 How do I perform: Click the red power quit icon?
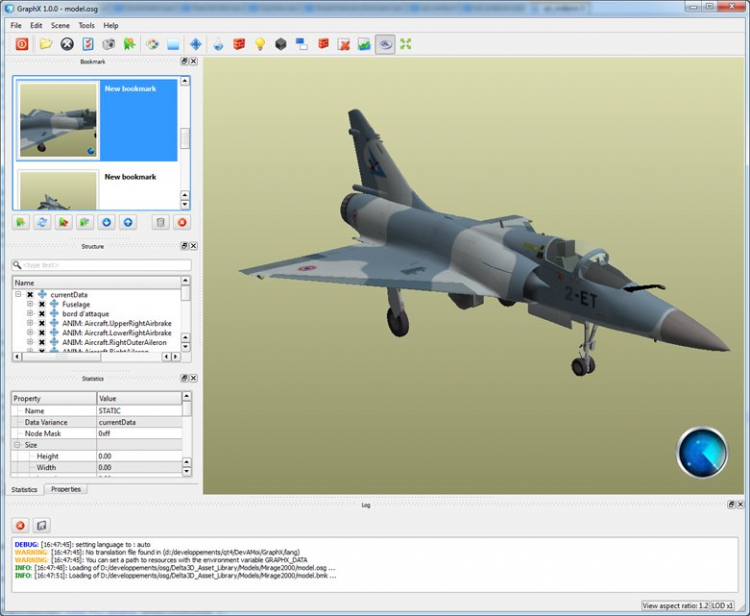coord(21,44)
